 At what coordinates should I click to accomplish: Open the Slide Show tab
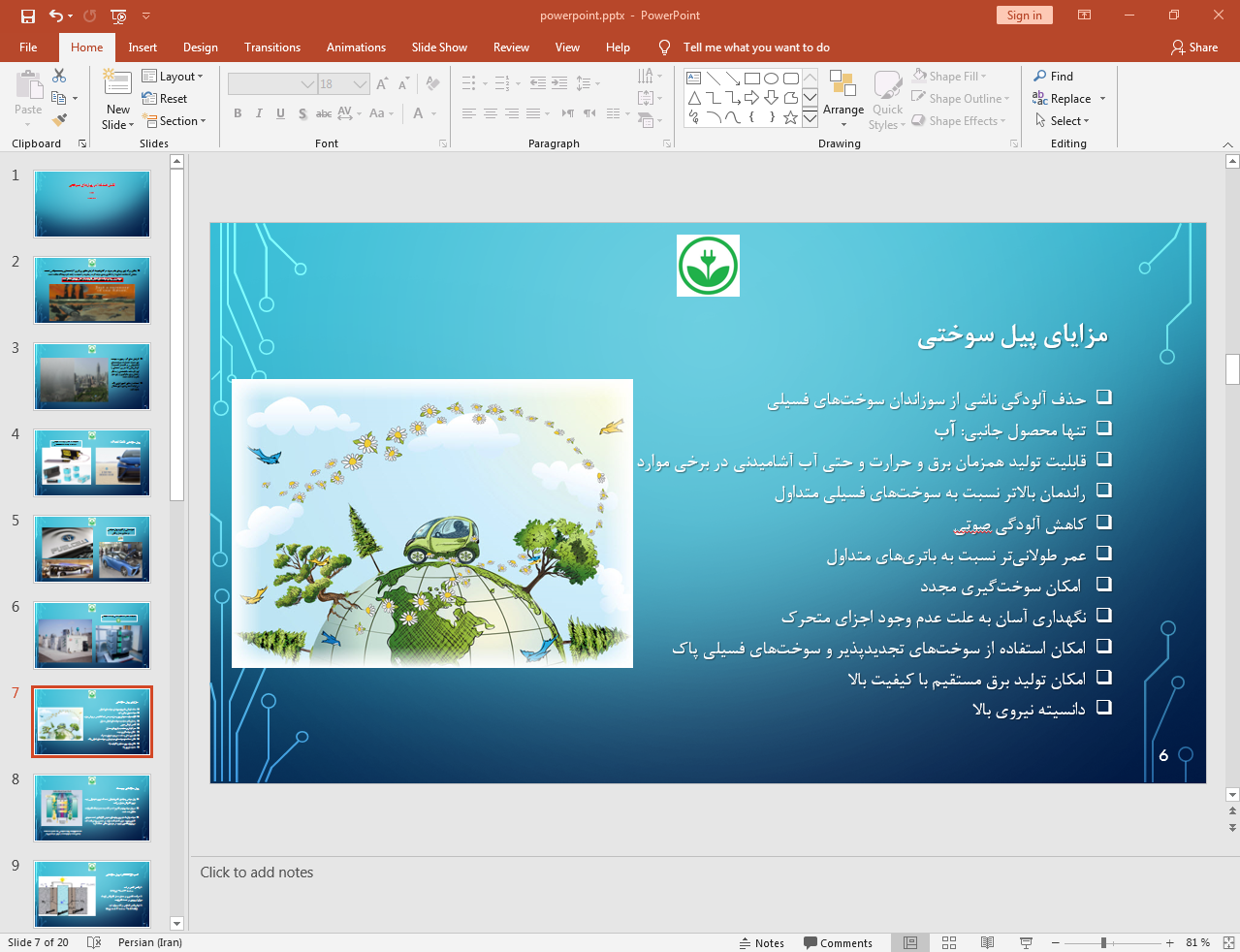pos(439,47)
